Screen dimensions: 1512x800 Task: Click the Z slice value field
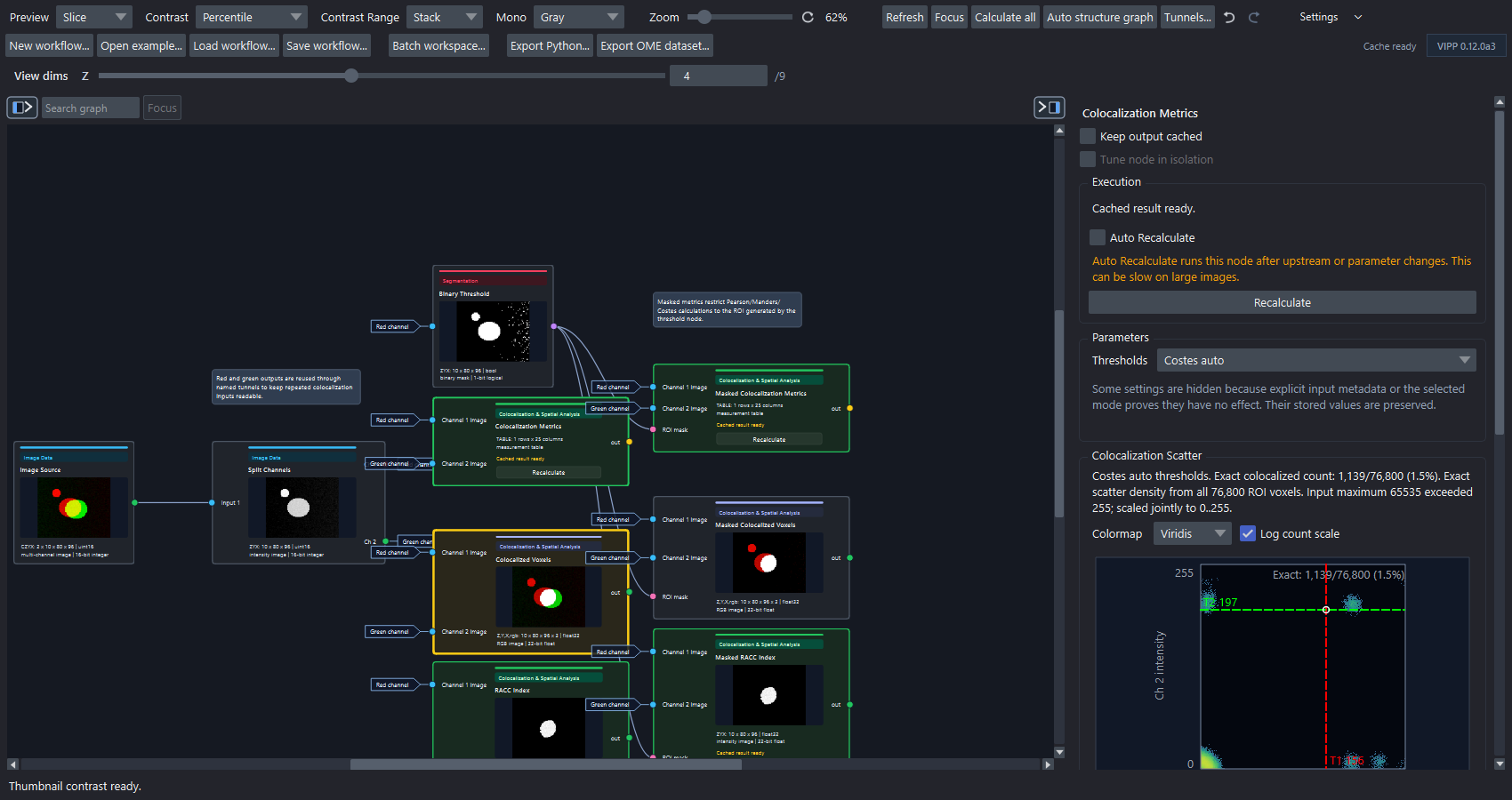(718, 76)
